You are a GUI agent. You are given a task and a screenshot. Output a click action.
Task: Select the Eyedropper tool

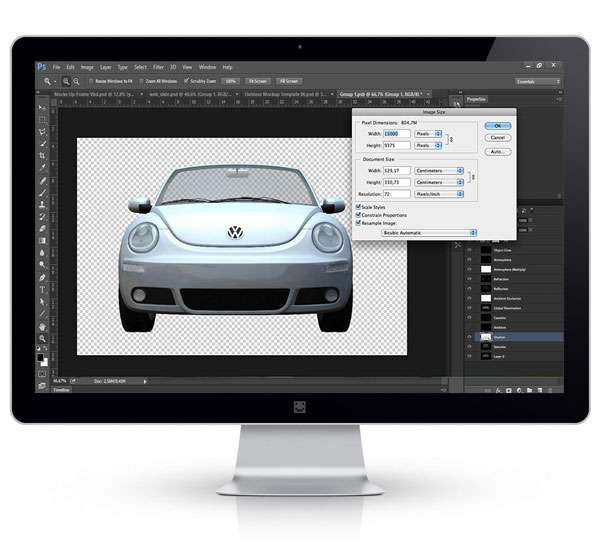42,168
